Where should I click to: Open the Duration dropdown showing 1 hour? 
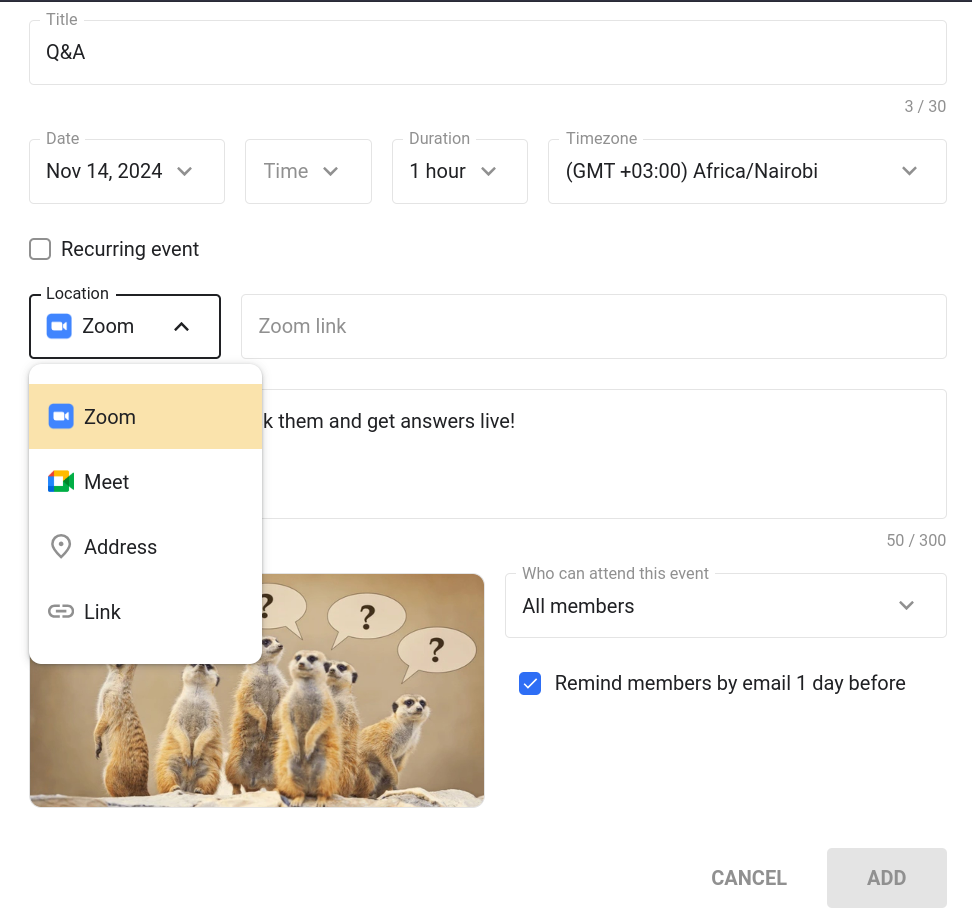460,171
